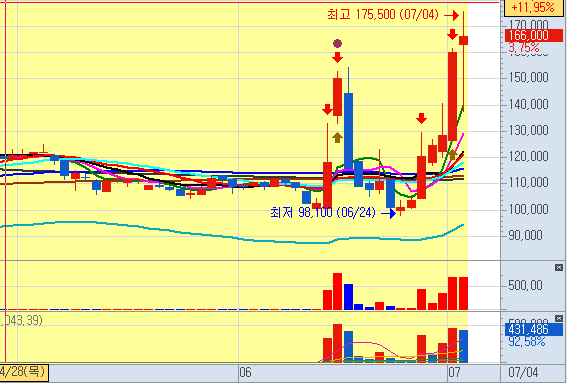Click the 150,000 price axis label
Image resolution: width=567 pixels, height=383 pixels.
(528, 77)
